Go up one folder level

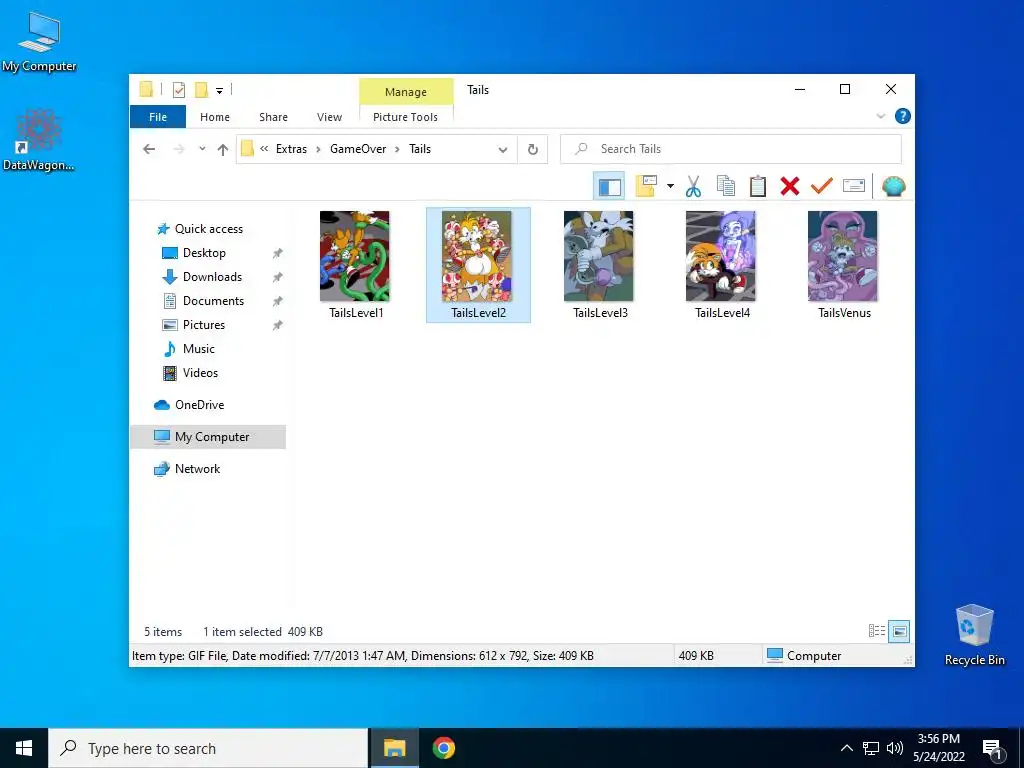223,150
